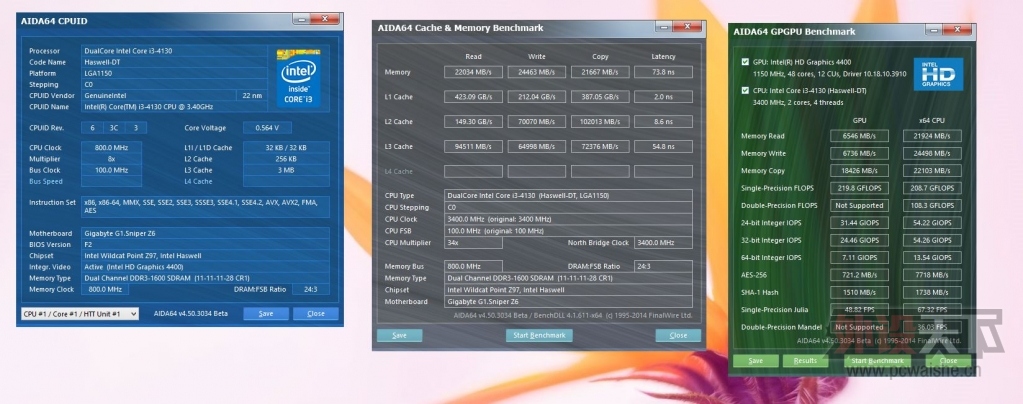Close AIDA64 CPUID window via title bar X
The width and height of the screenshot is (1023, 404).
point(324,19)
